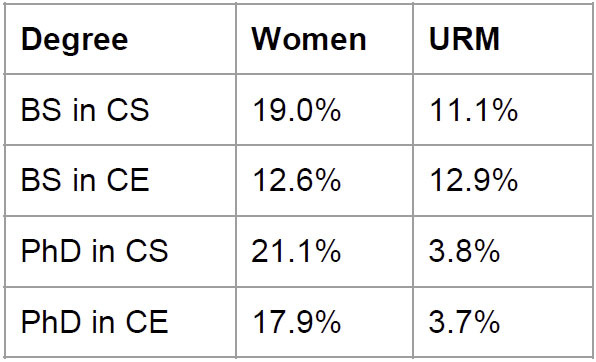Click the 3.8% URM cell
This screenshot has width=596, height=362.
click(x=464, y=251)
